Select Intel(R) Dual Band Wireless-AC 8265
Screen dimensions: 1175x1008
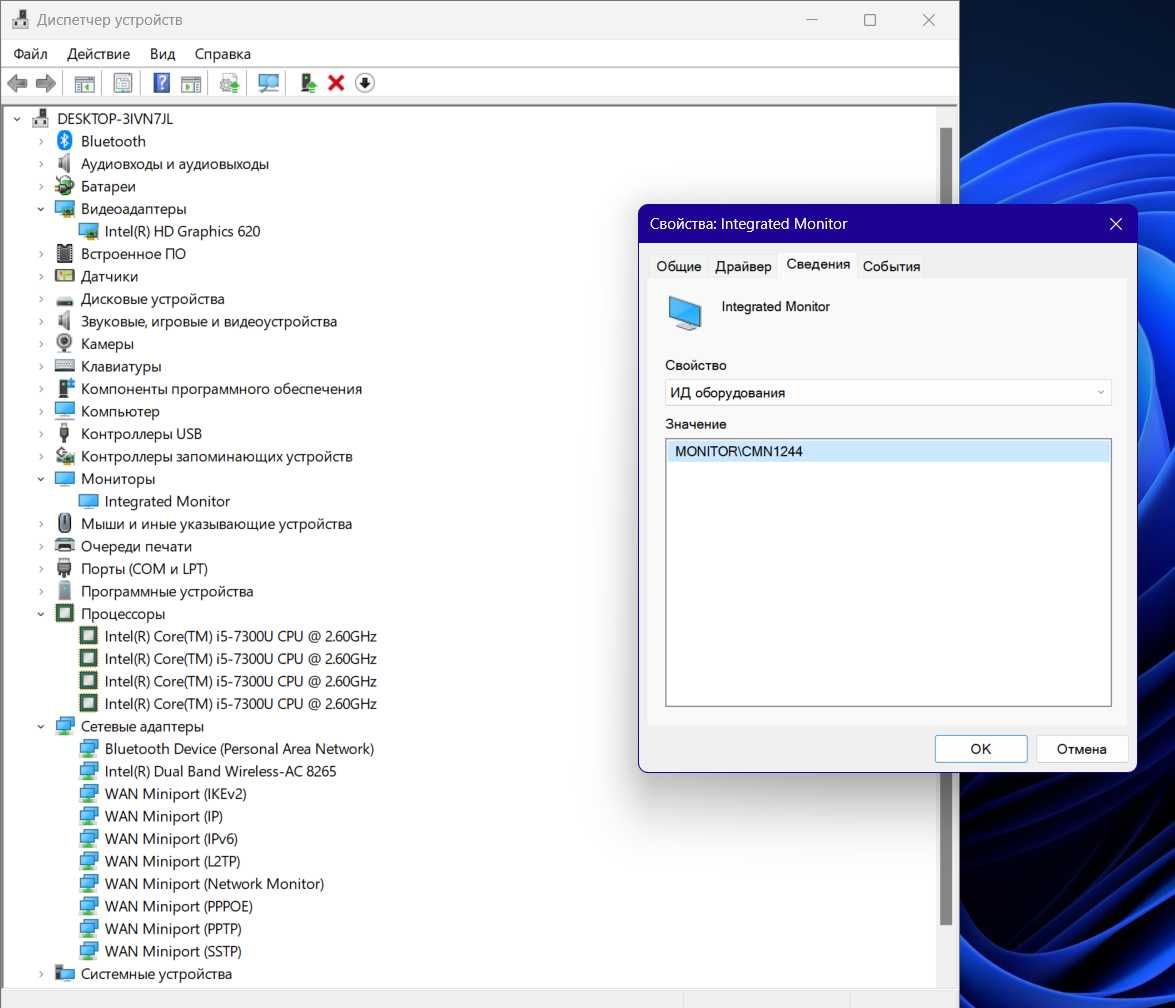[x=220, y=770]
